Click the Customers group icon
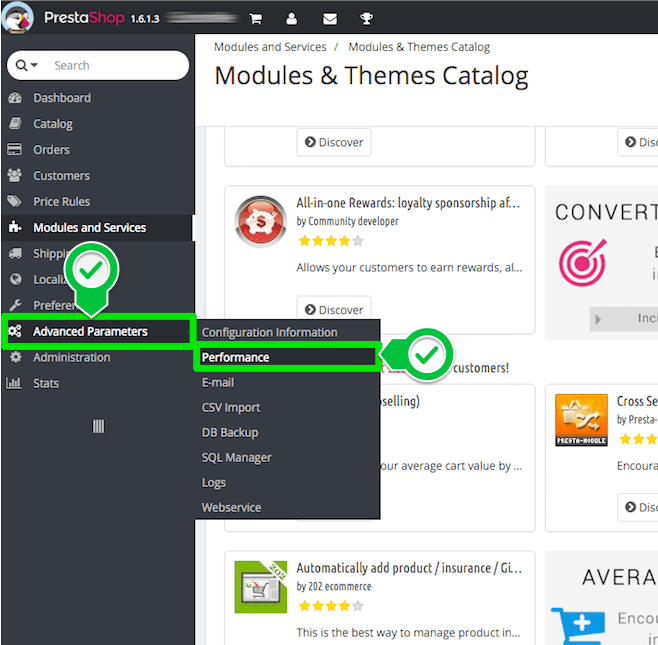 pos(15,175)
